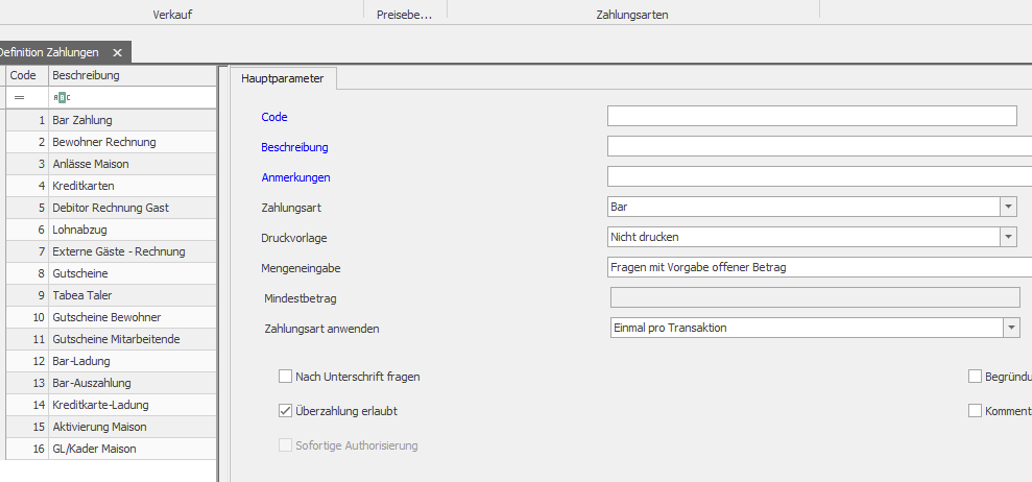
Task: Open the Zahlungsart dropdown arrow
Action: [1008, 207]
